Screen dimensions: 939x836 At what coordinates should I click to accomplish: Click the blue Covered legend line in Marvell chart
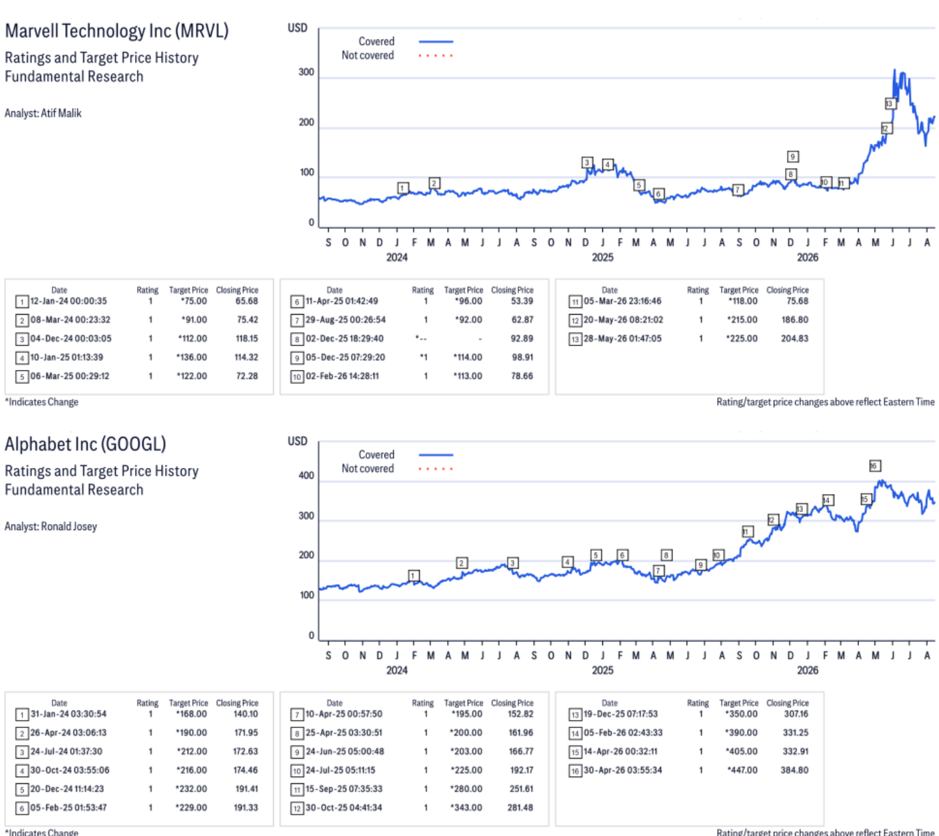click(x=436, y=41)
